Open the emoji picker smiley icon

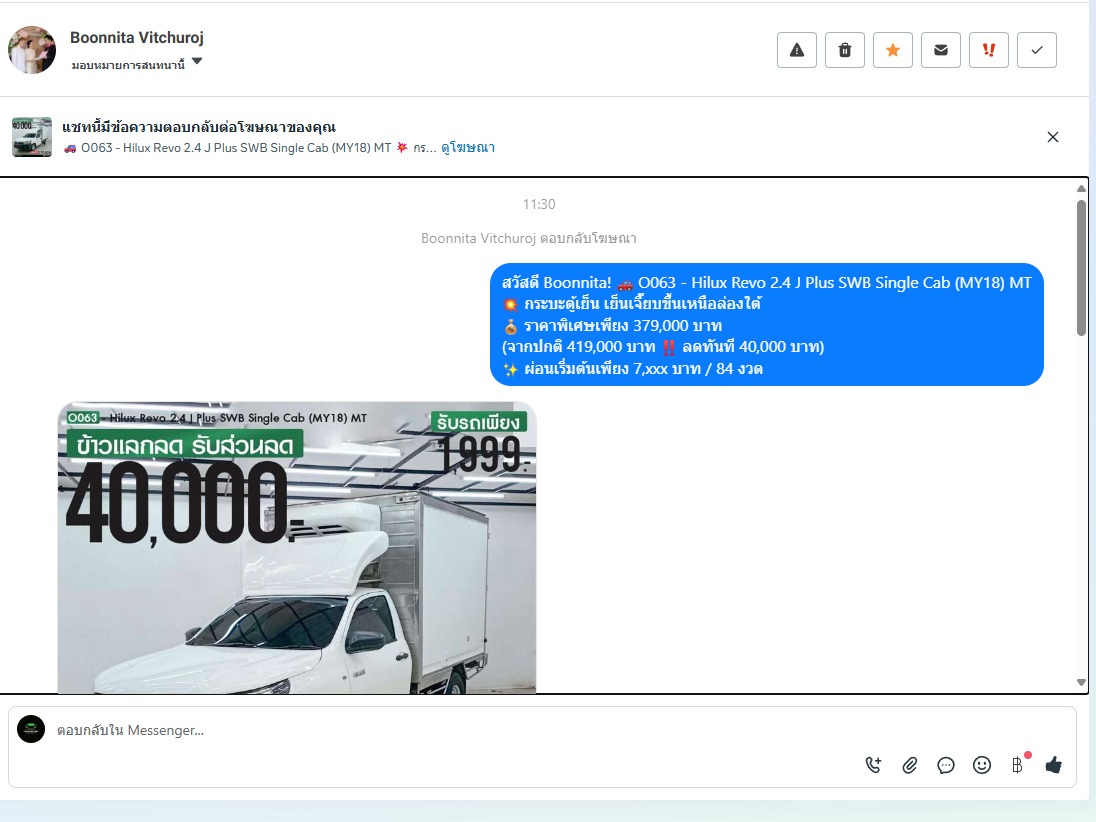tap(982, 765)
